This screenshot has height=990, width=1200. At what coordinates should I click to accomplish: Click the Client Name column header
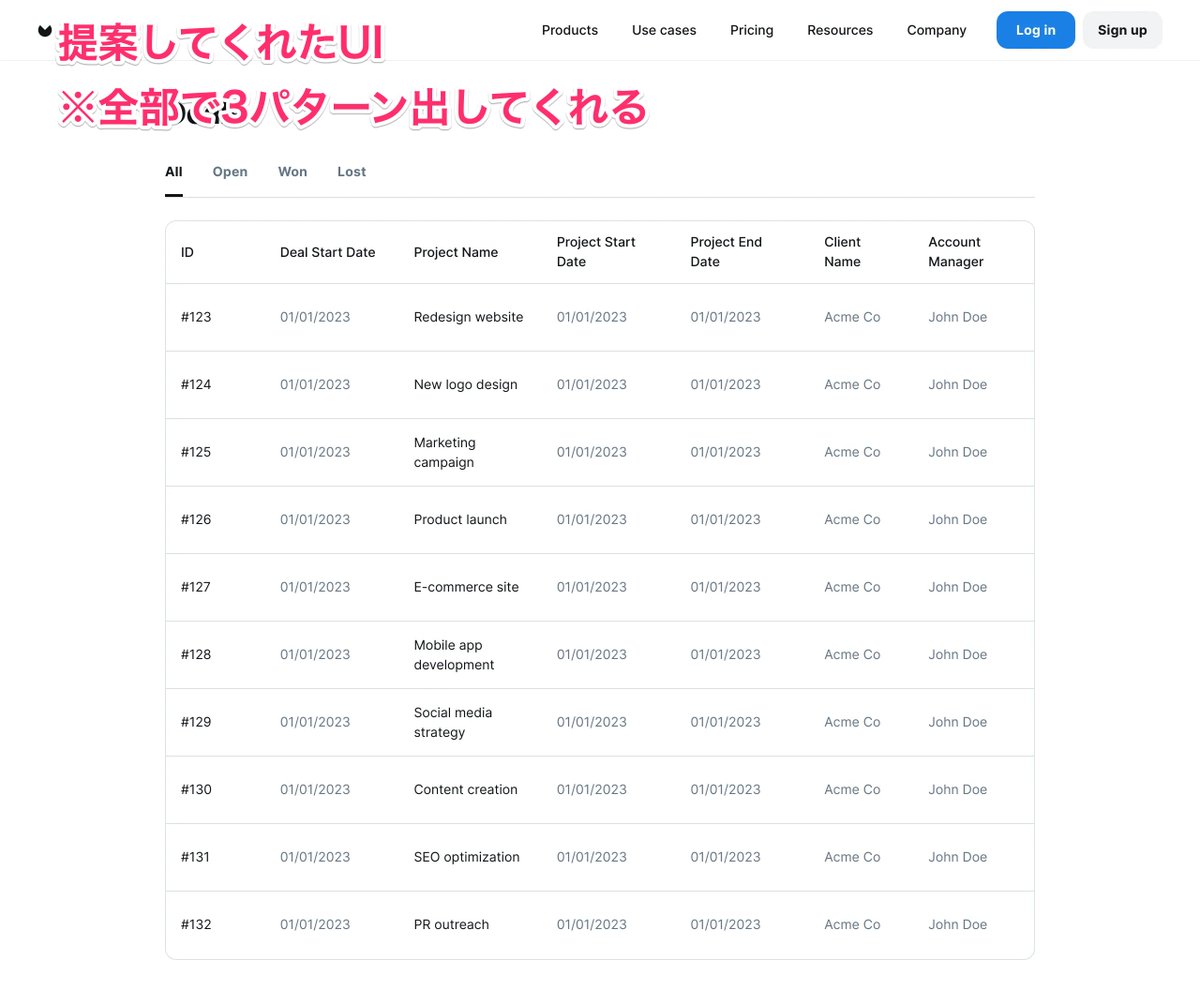pyautogui.click(x=843, y=252)
